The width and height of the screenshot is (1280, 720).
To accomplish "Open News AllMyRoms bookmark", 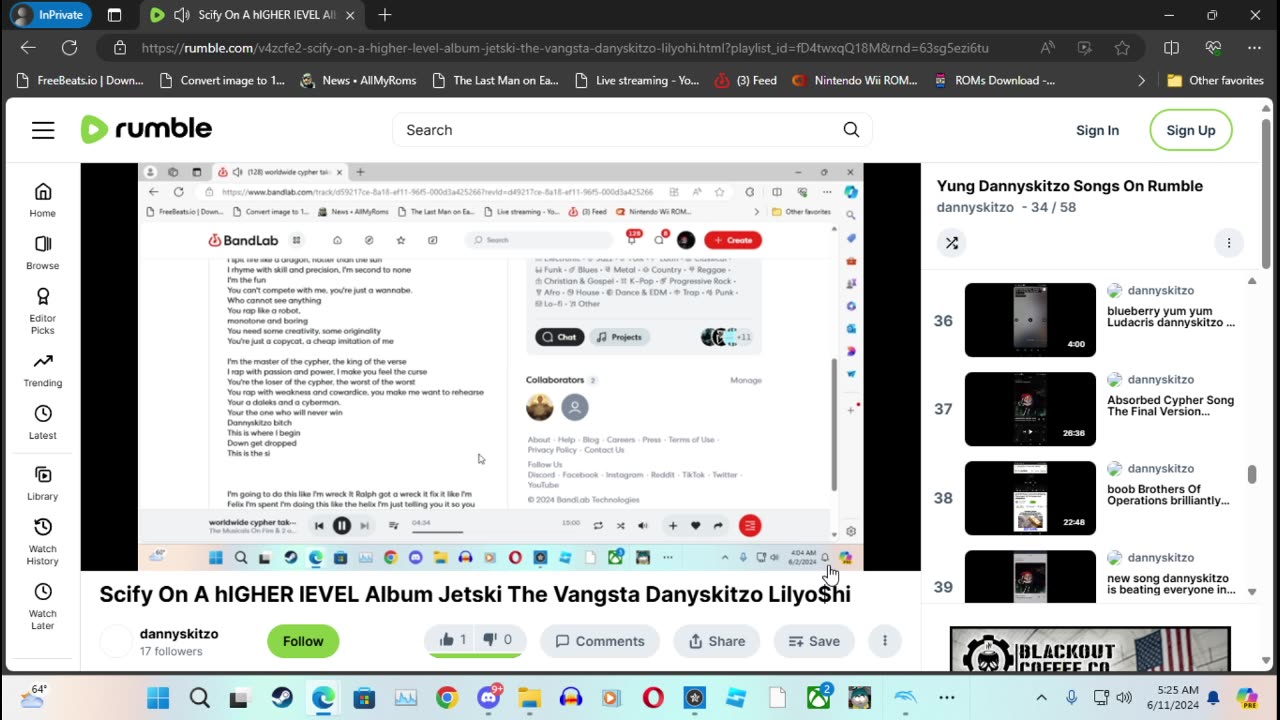I will 357,80.
